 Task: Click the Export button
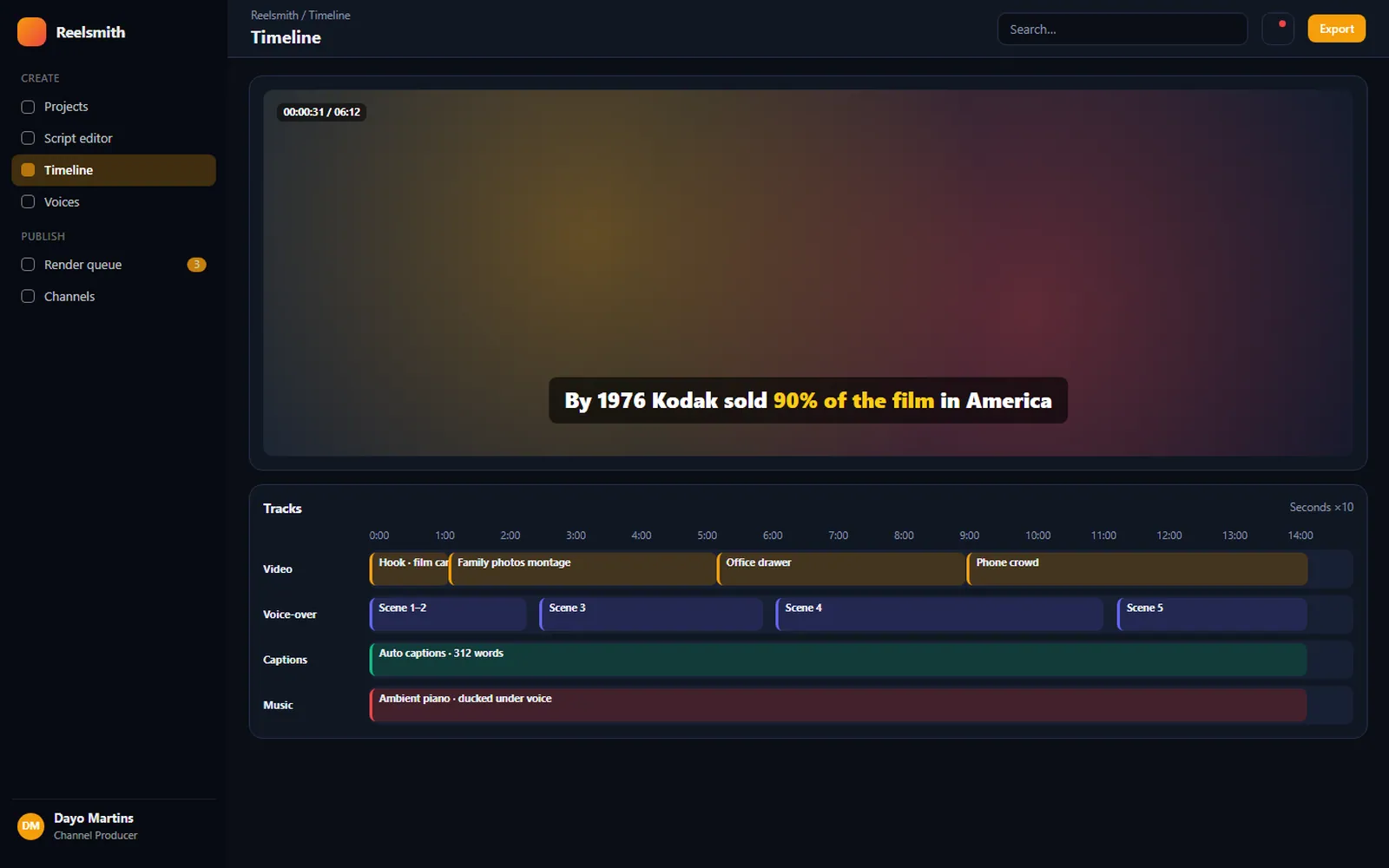tap(1337, 29)
